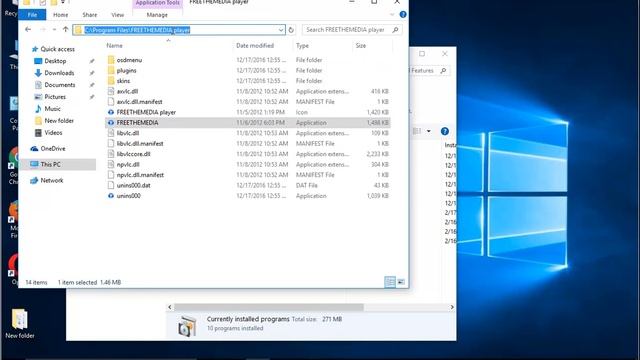Click DAT File type of unins000.dat
640x360 pixels.
307,185
